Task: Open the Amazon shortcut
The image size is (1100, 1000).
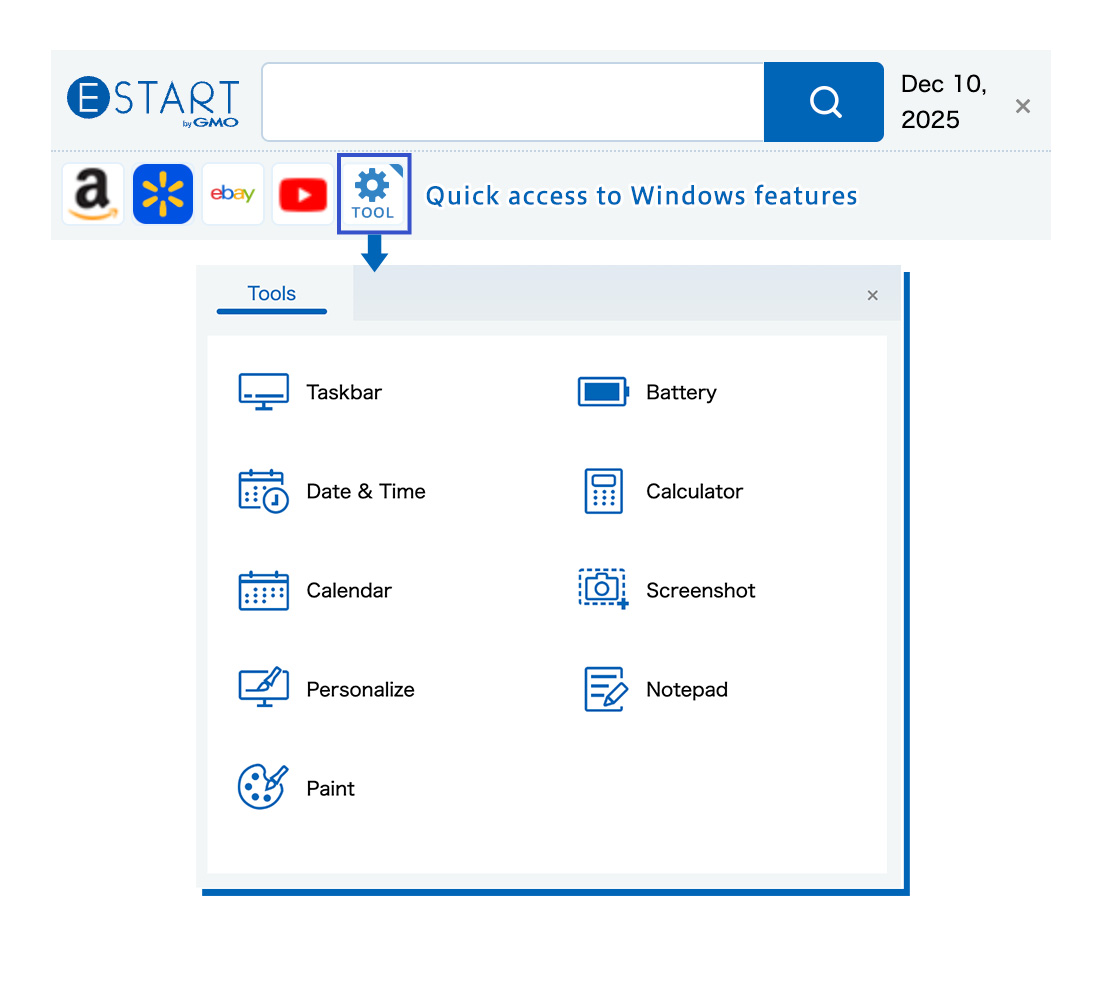Action: point(92,193)
